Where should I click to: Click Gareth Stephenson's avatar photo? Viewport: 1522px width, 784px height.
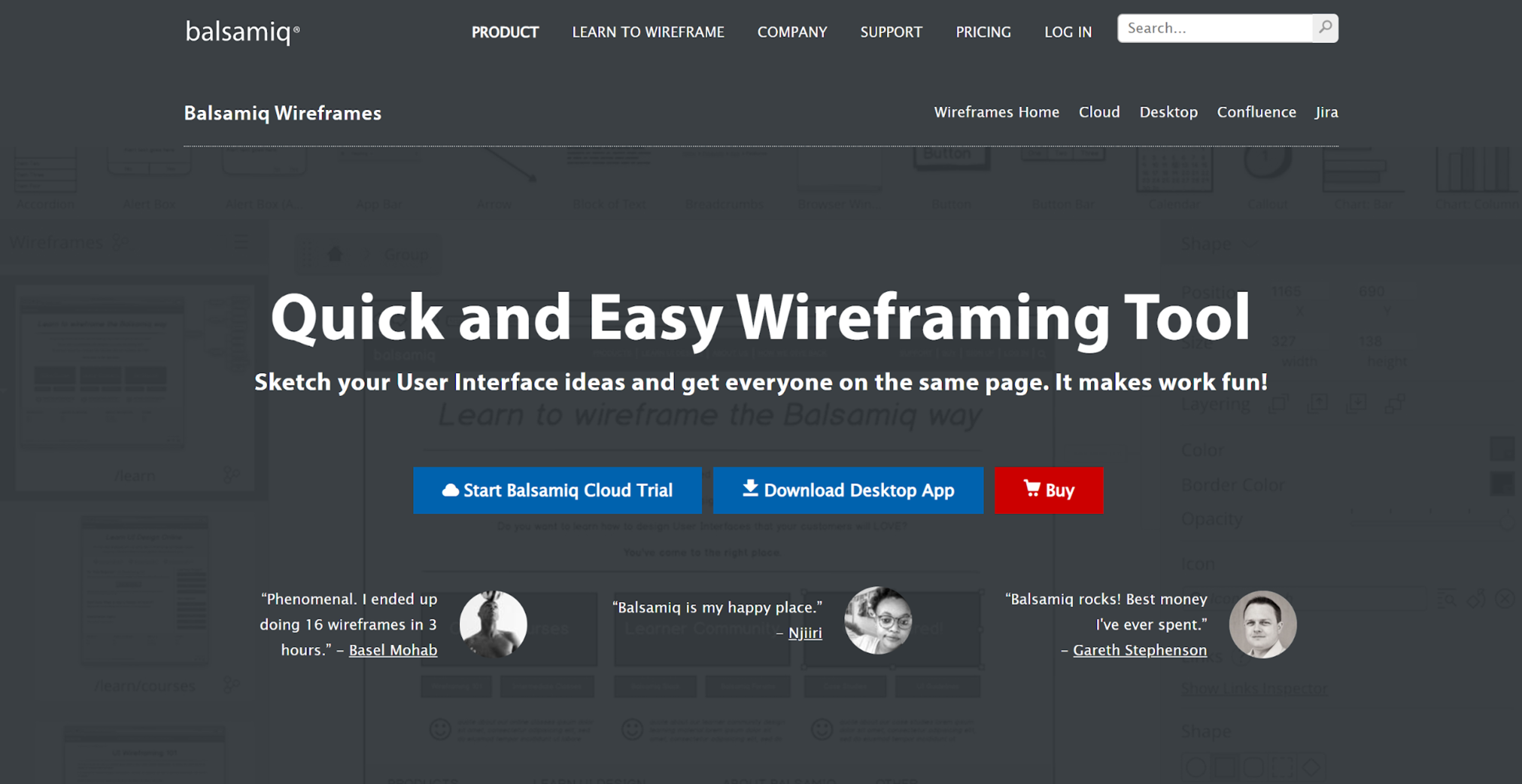(x=1263, y=625)
